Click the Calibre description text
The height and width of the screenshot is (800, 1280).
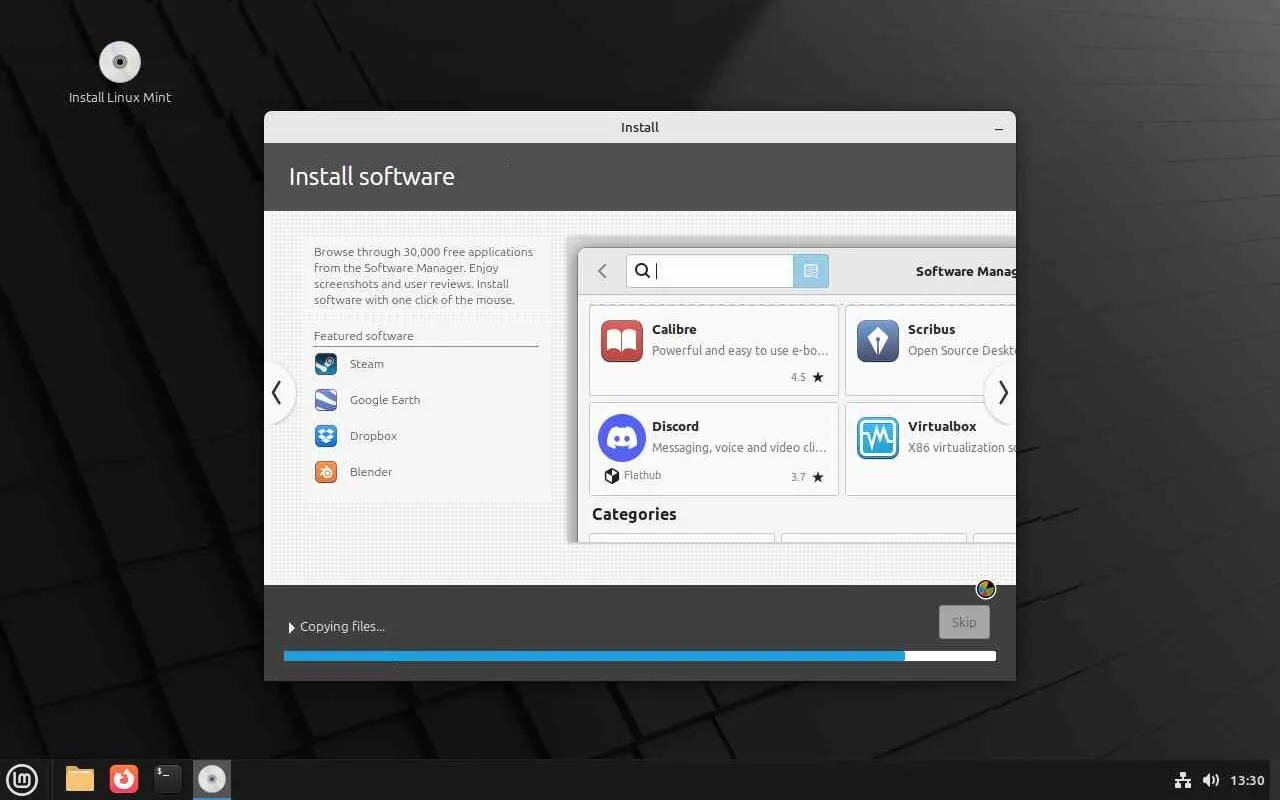click(x=740, y=351)
